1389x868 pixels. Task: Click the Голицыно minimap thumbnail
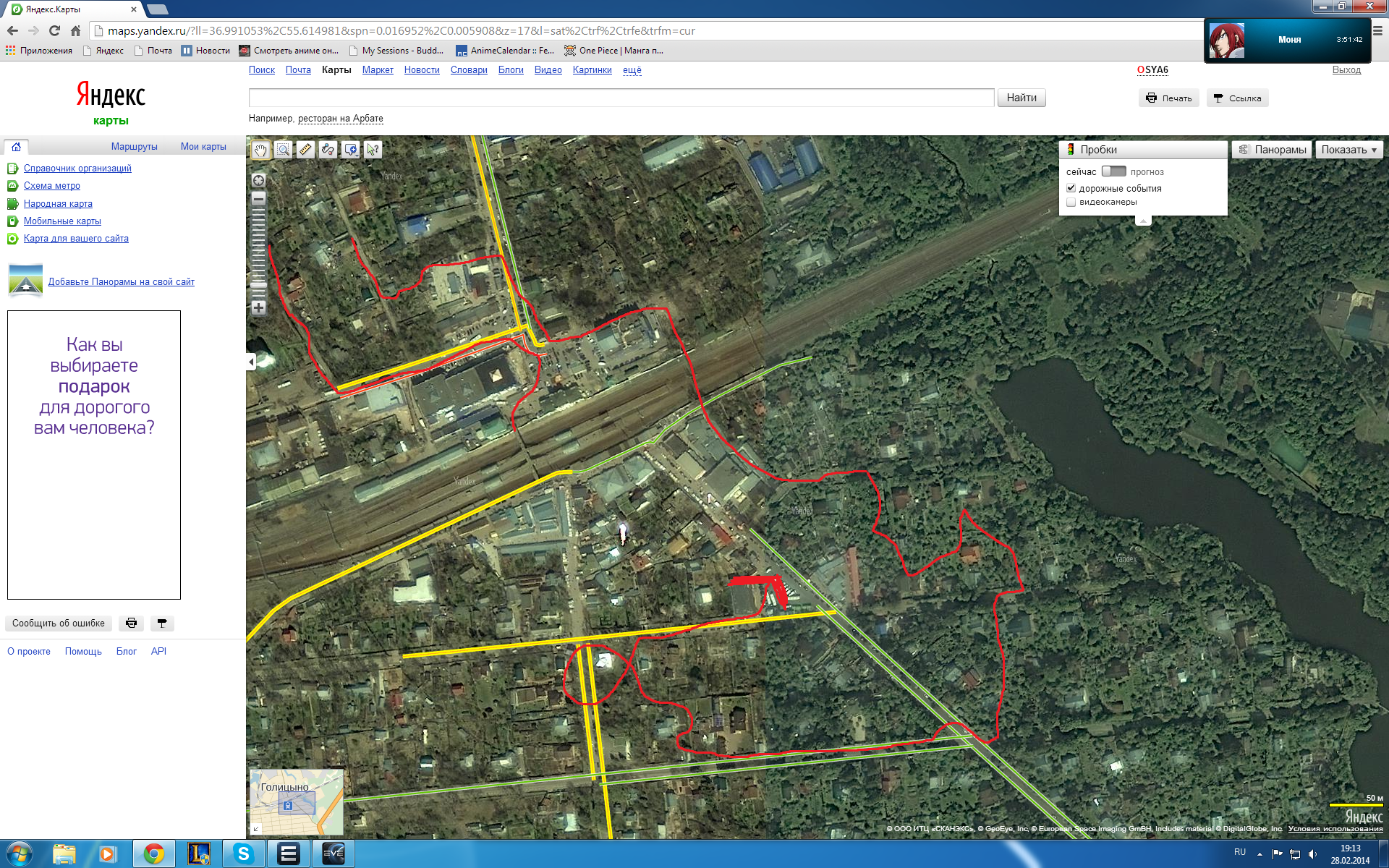[x=297, y=802]
